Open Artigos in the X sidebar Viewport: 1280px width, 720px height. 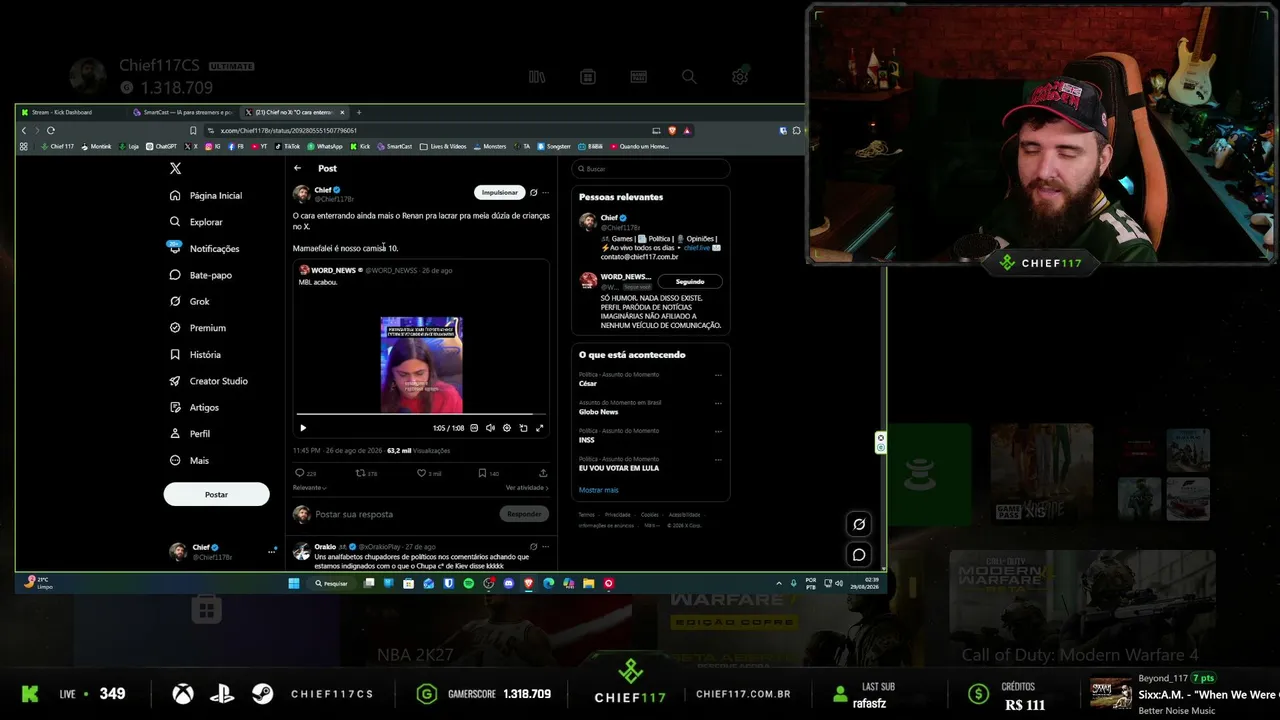pos(194,408)
